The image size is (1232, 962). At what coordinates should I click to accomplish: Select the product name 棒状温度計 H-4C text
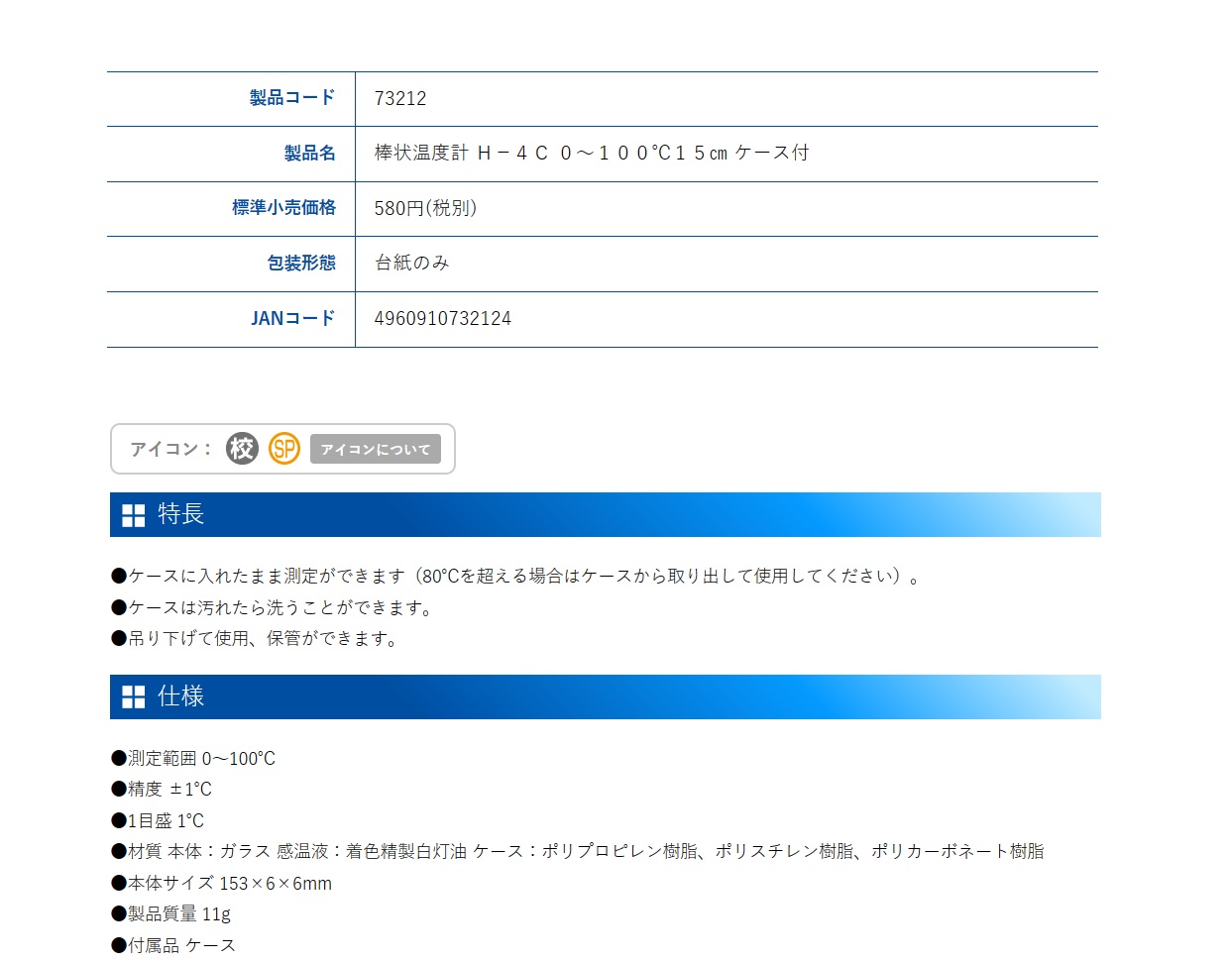point(592,153)
